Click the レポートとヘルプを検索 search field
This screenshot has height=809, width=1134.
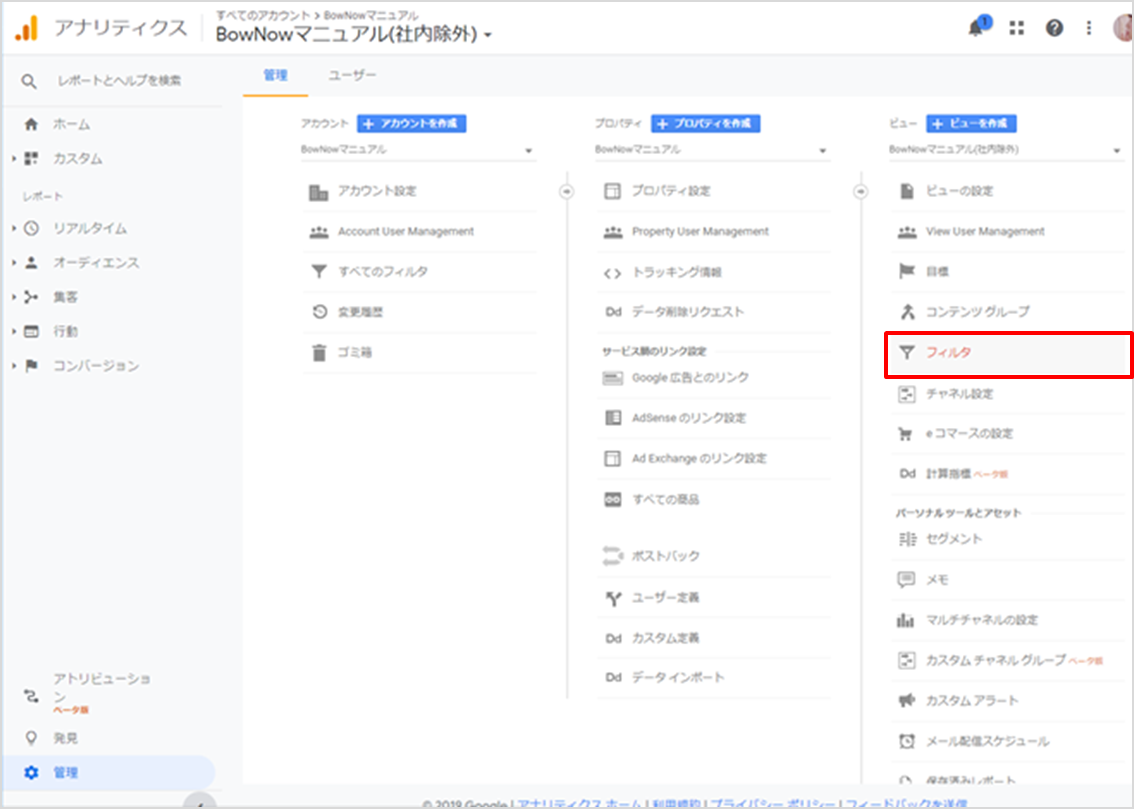click(119, 81)
